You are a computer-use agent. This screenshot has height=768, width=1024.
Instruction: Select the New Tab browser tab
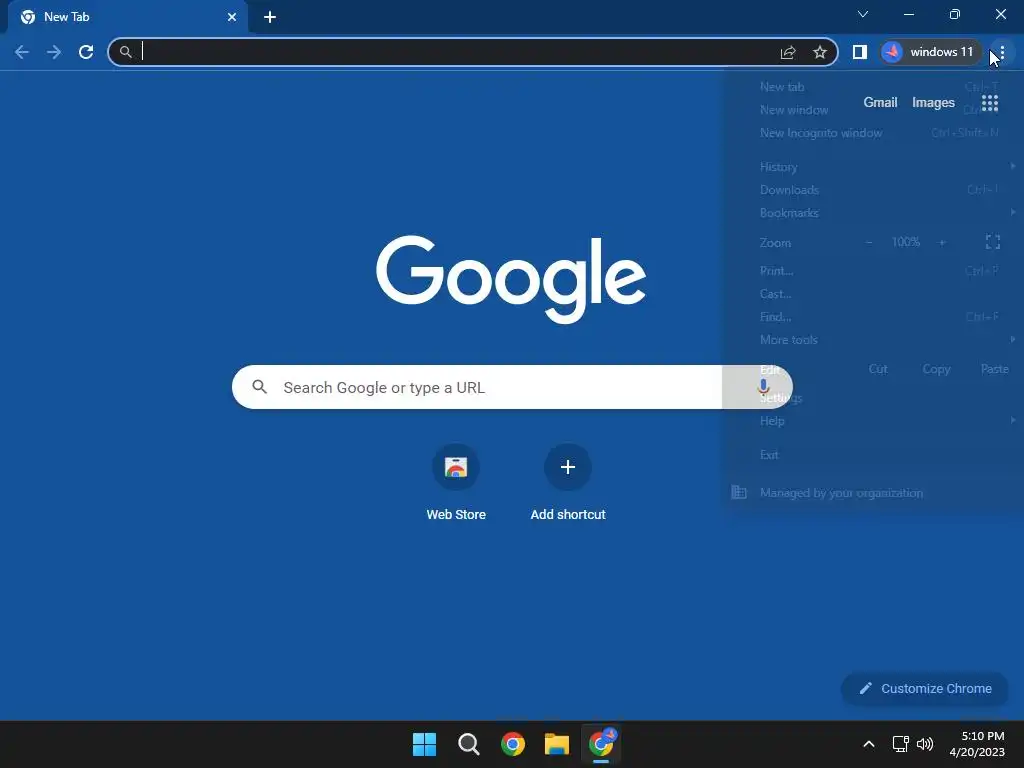[127, 17]
